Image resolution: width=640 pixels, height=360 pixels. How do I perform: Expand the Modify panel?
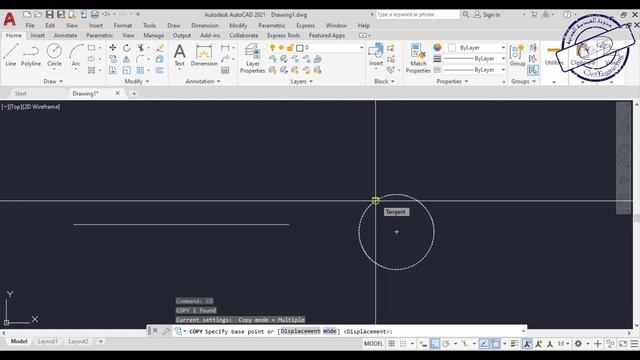click(x=137, y=82)
